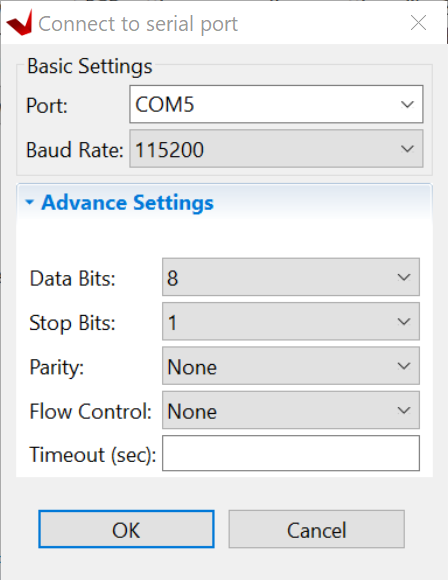Click the chevron in the Data Bits box

coord(404,277)
